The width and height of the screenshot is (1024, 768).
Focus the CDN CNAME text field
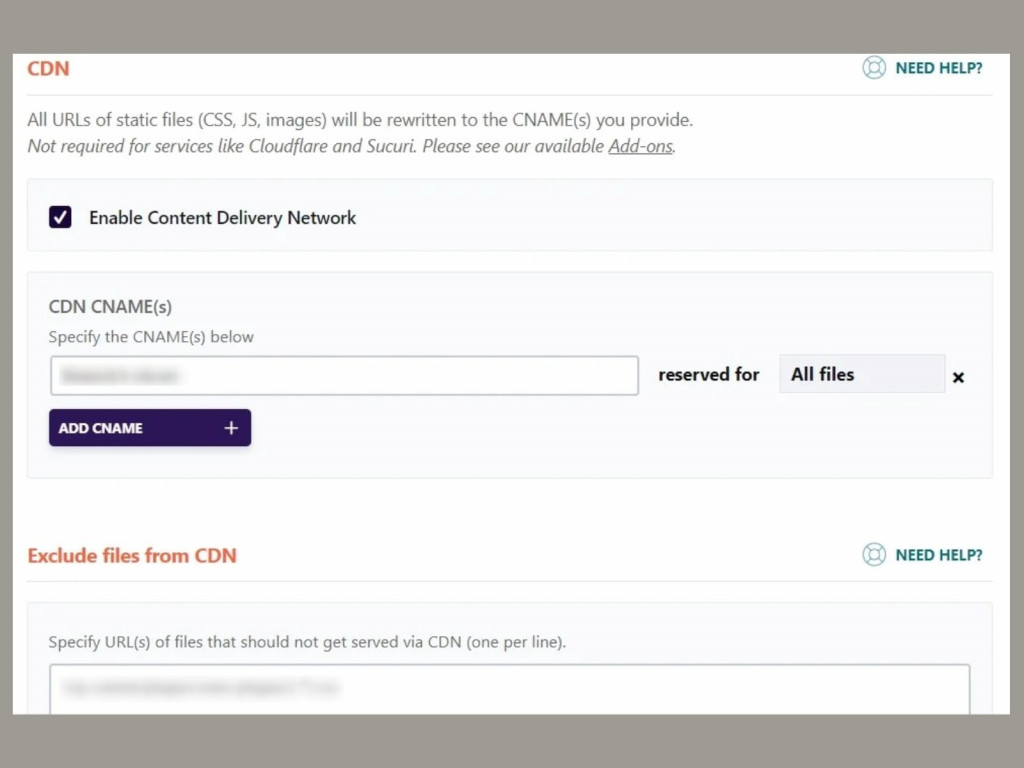[344, 375]
